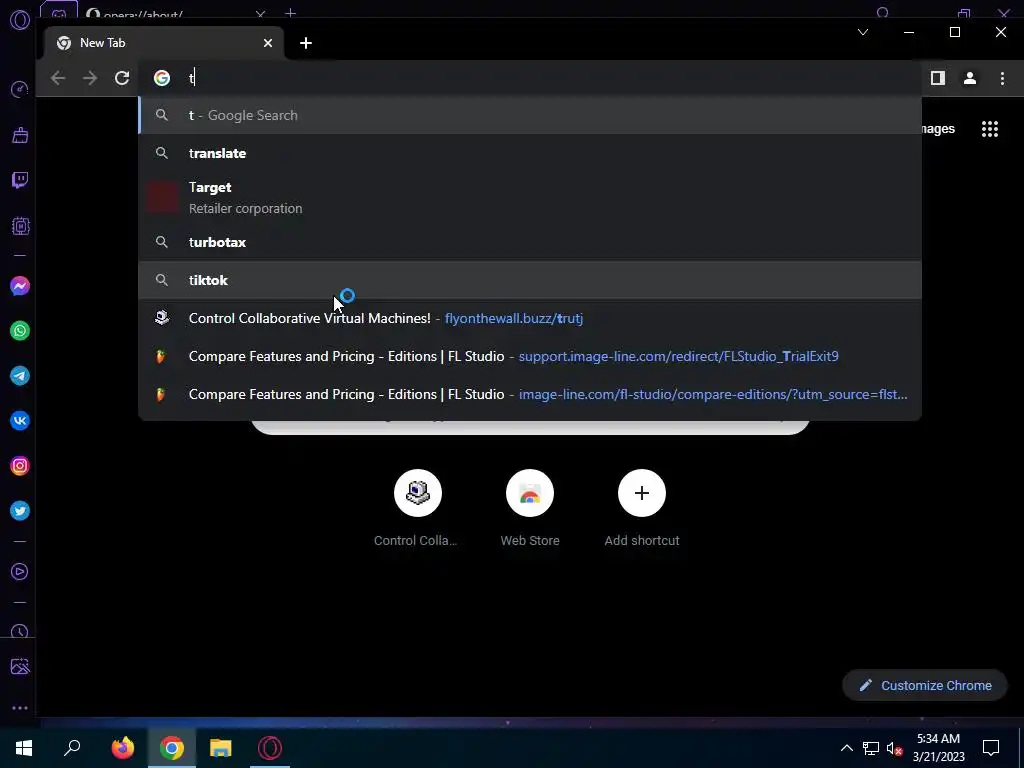The height and width of the screenshot is (768, 1024).
Task: Open Opera's shopping corner sidebar icon
Action: tap(20, 135)
